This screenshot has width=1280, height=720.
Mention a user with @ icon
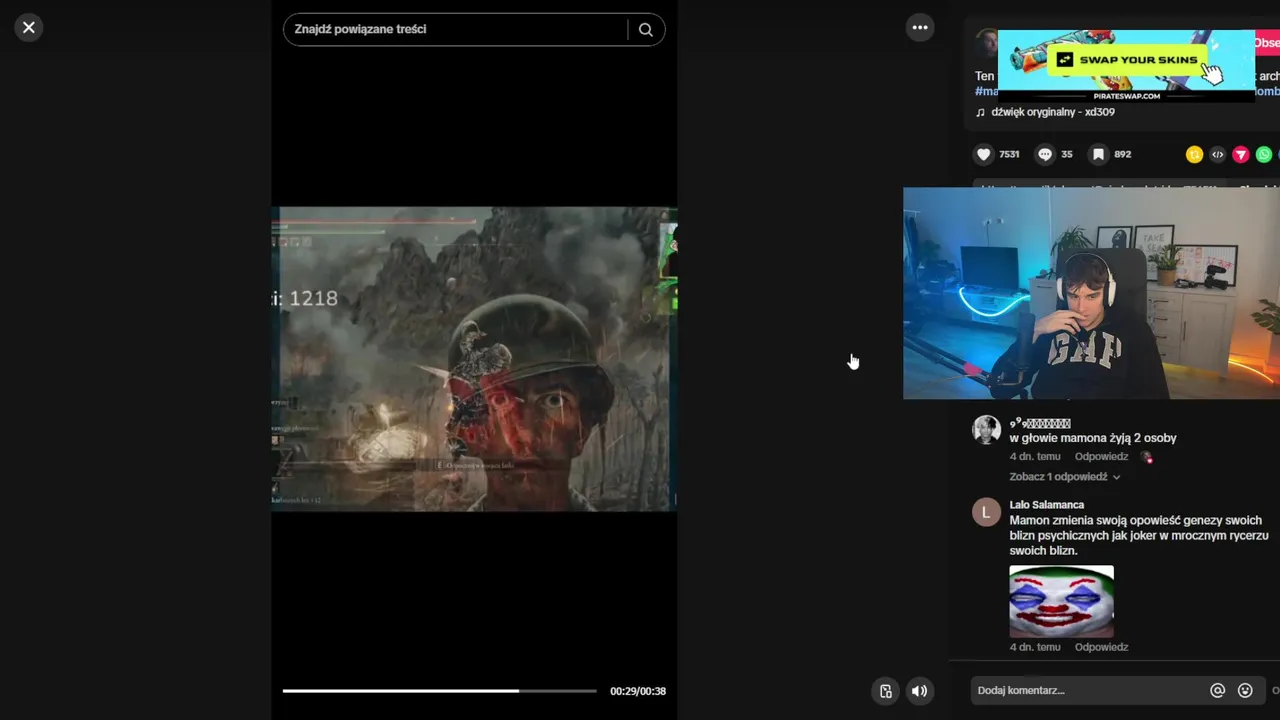tap(1217, 690)
